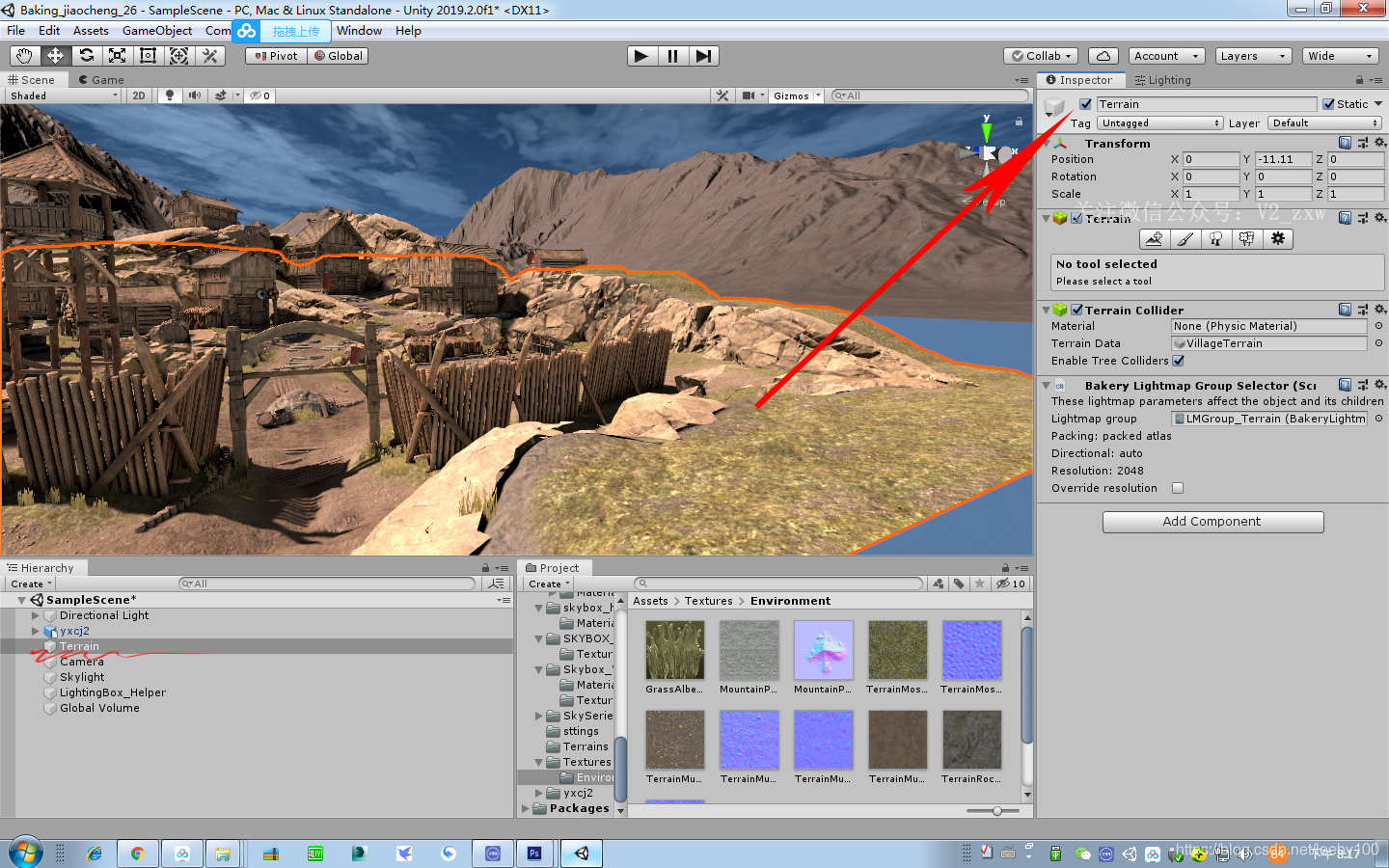Click search by type icon in Project
1389x868 pixels.
pyautogui.click(x=939, y=583)
